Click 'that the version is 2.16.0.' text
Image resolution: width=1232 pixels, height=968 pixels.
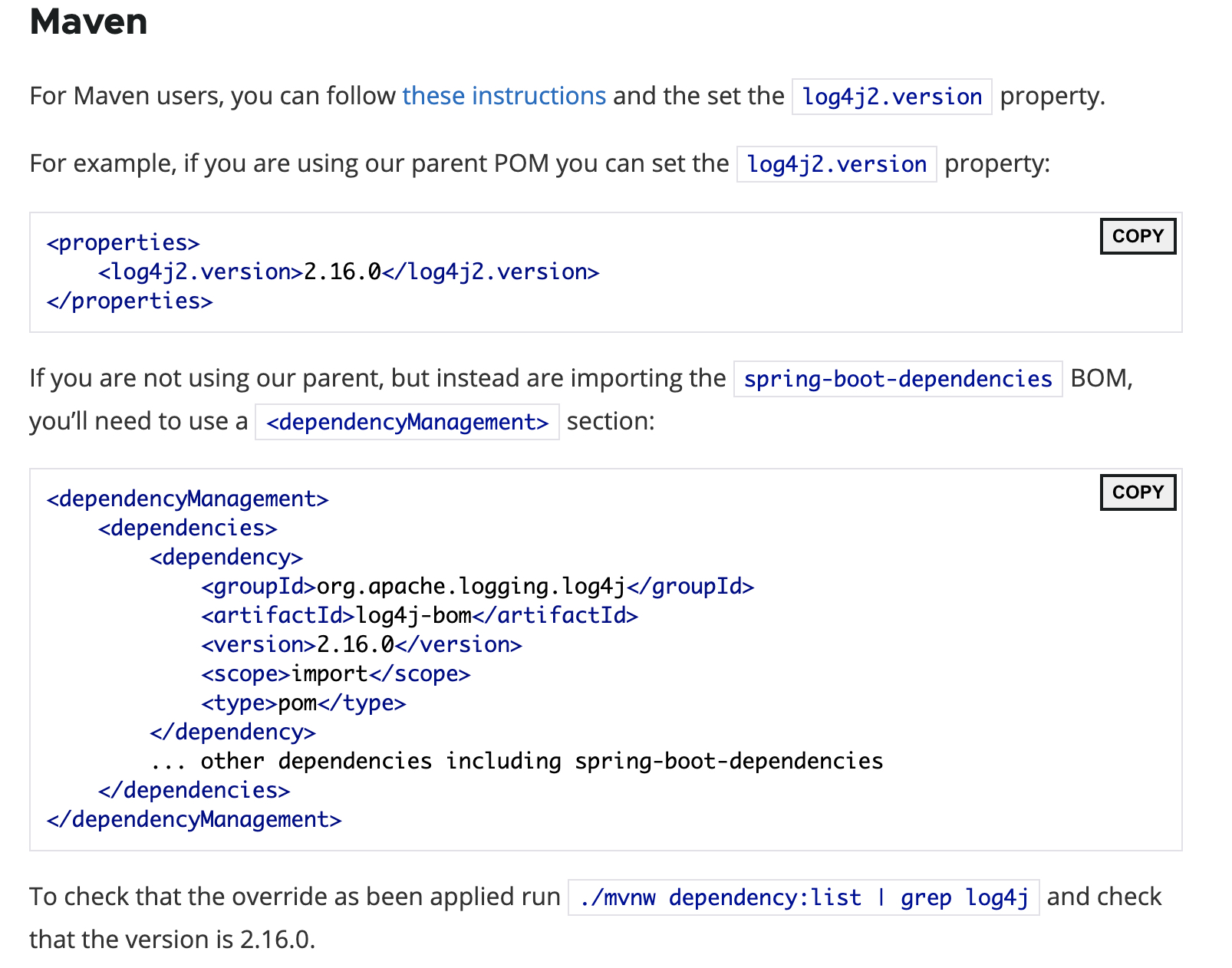(x=173, y=940)
